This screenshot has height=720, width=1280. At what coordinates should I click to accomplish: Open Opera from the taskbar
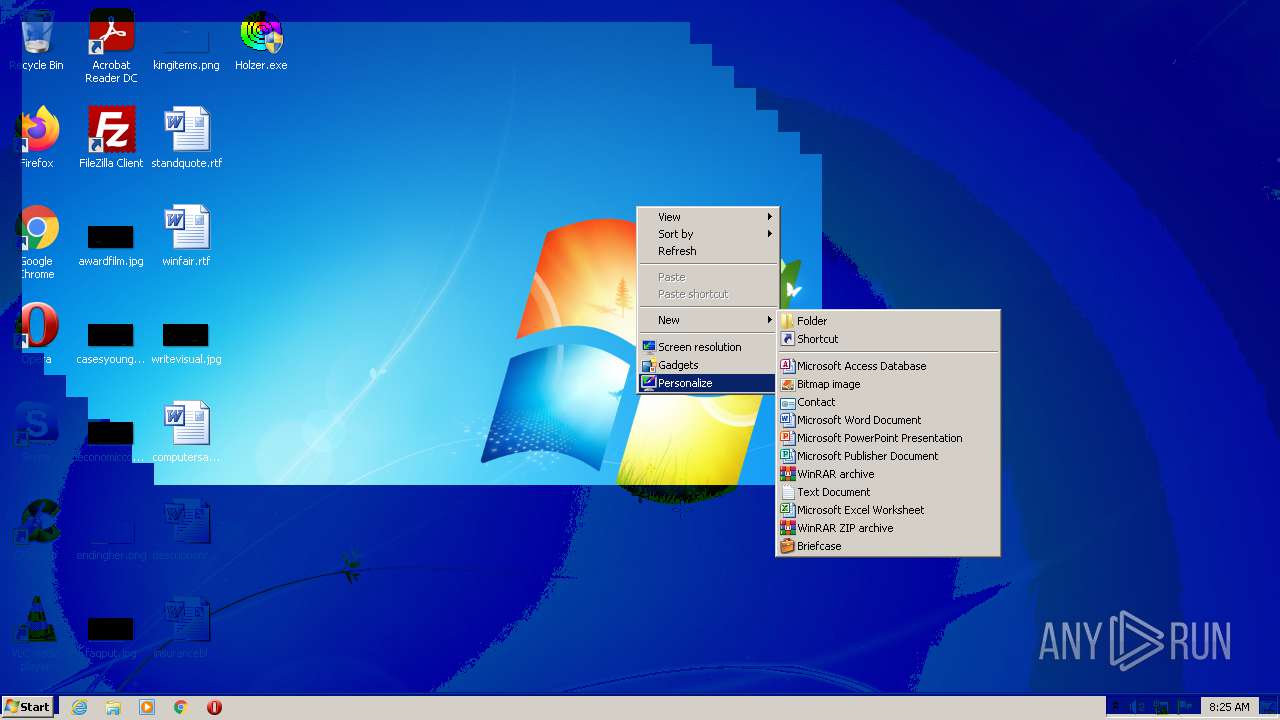pos(214,707)
